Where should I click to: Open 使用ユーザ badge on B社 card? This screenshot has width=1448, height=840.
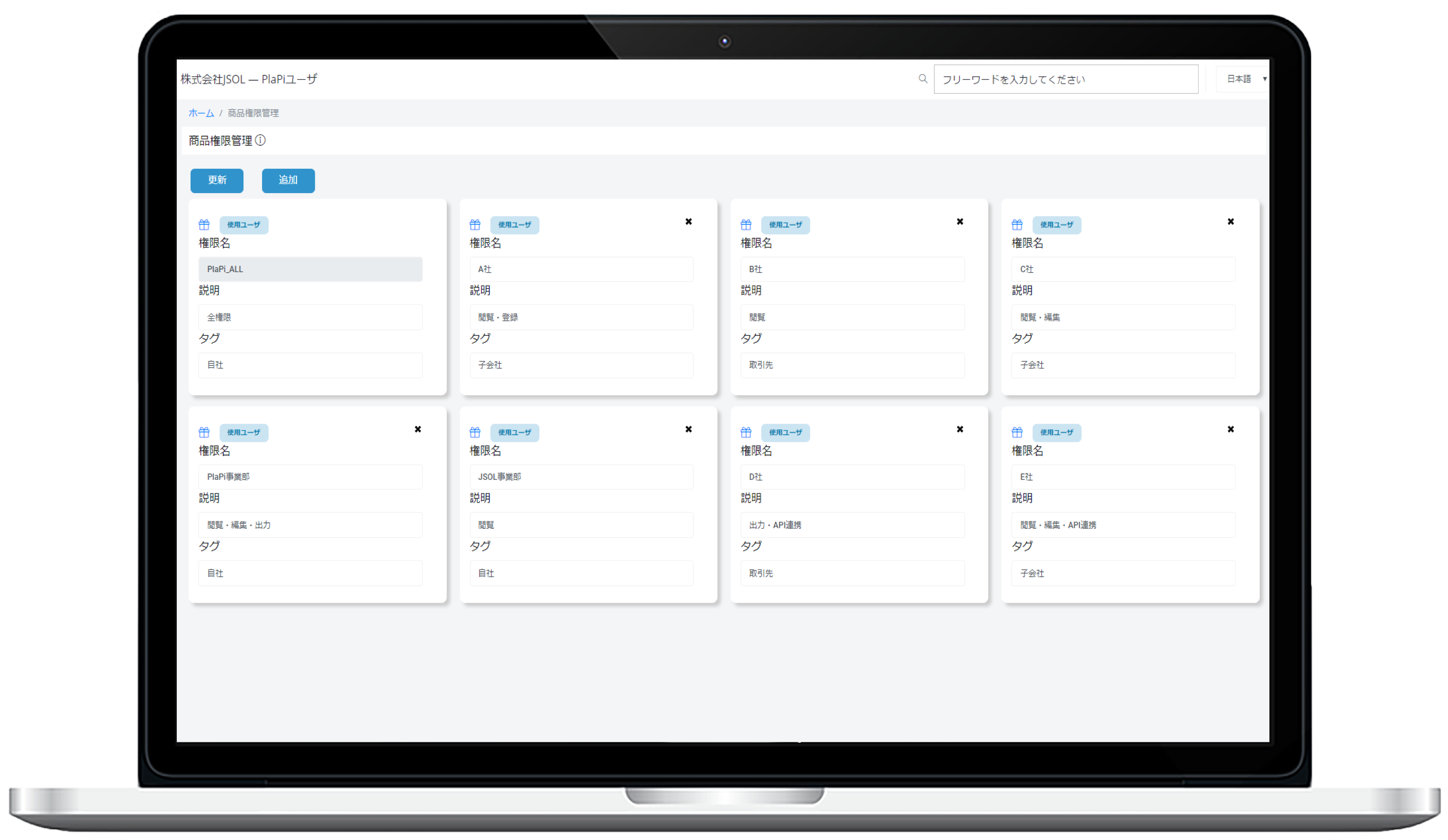[785, 225]
